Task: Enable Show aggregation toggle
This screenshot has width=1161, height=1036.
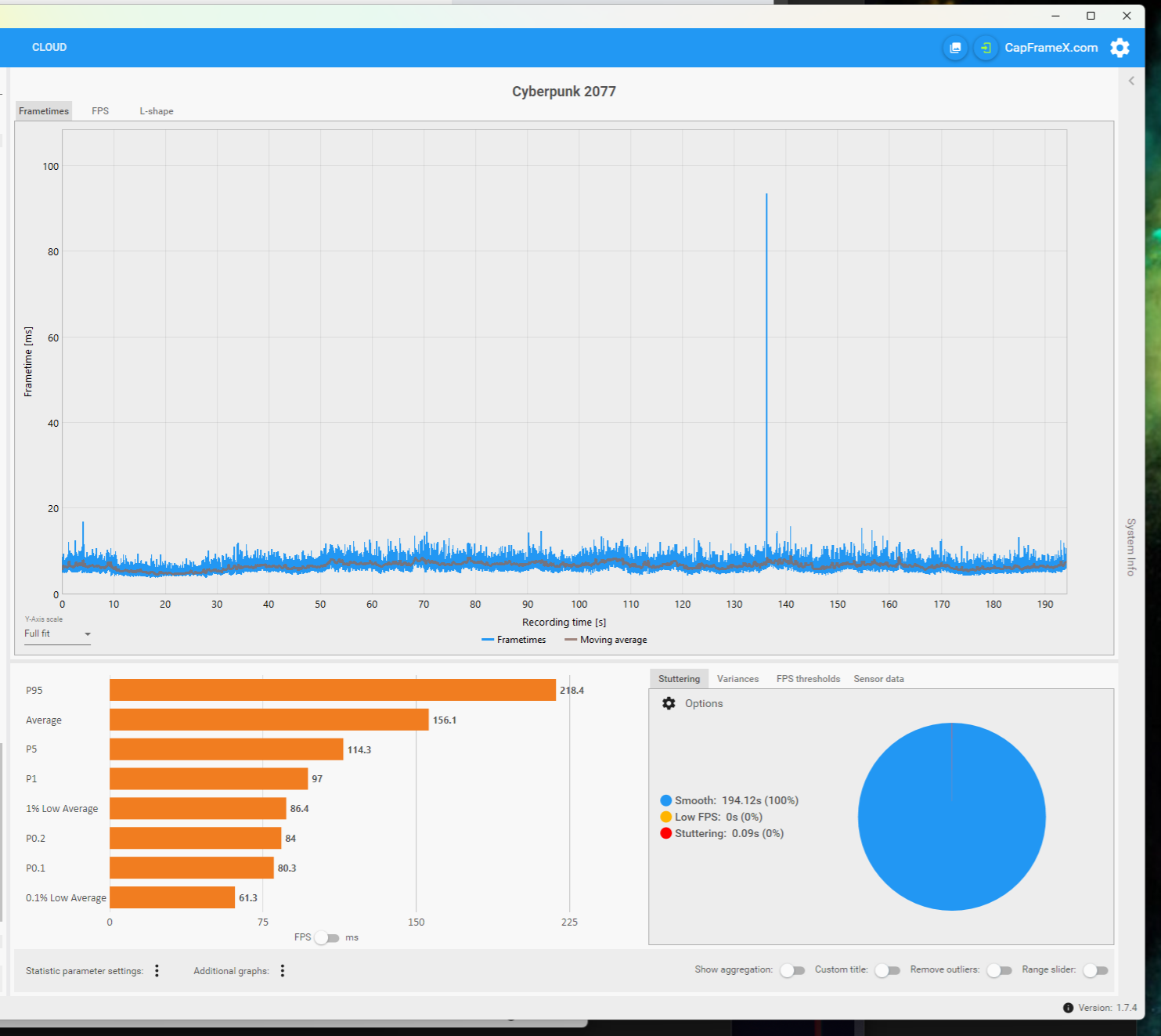Action: (792, 970)
